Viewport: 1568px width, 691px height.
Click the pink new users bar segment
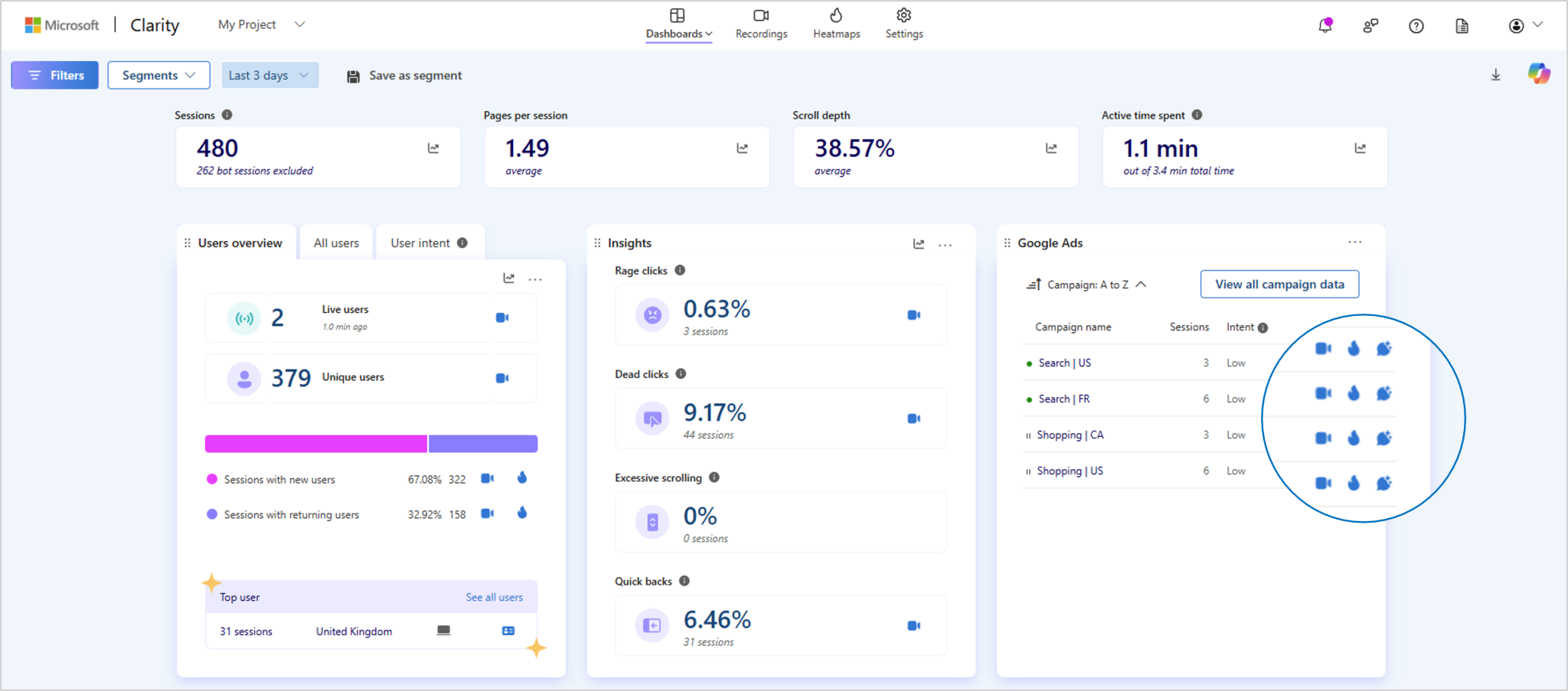316,444
